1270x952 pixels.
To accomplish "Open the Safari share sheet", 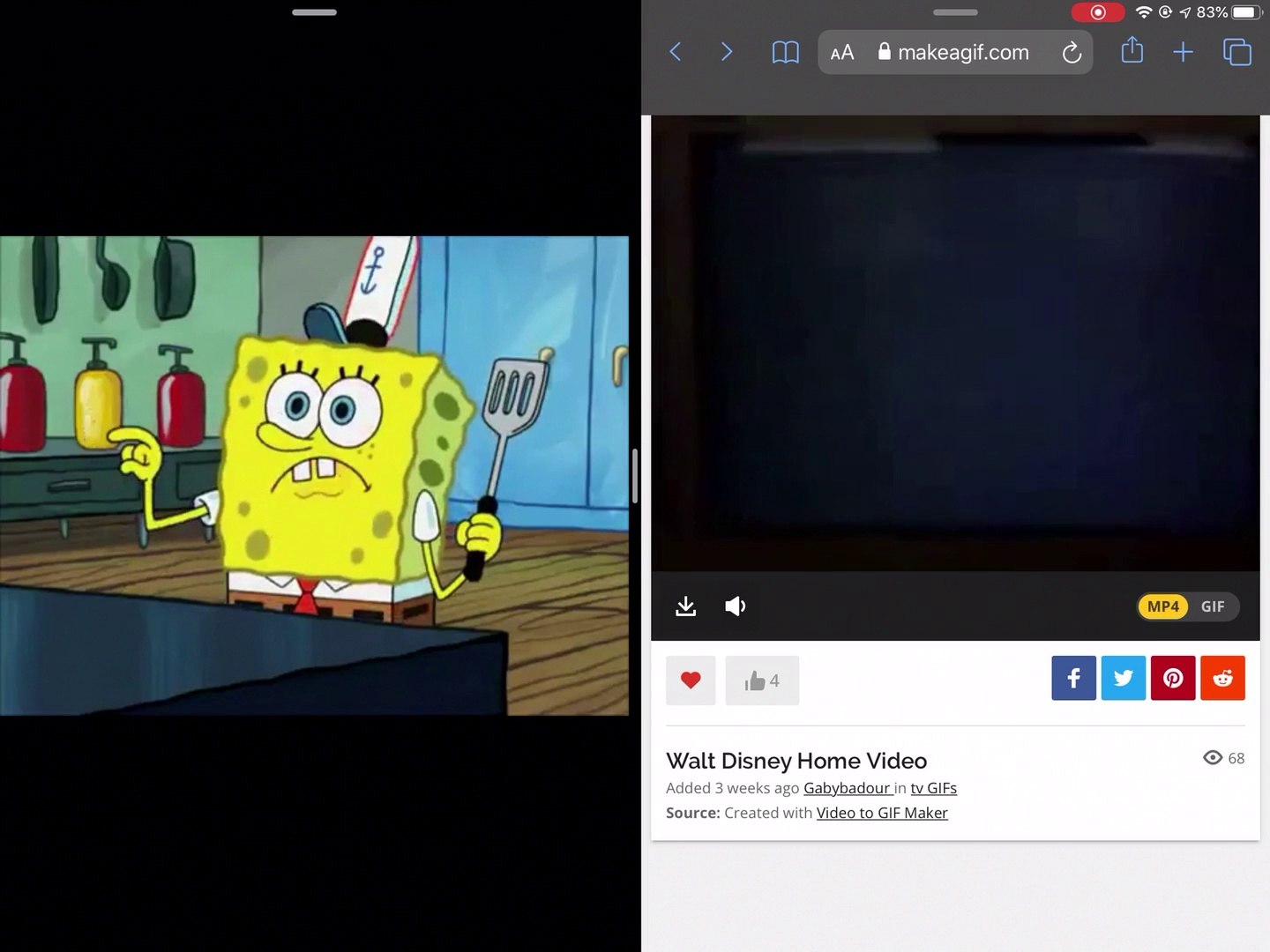I will tap(1132, 51).
